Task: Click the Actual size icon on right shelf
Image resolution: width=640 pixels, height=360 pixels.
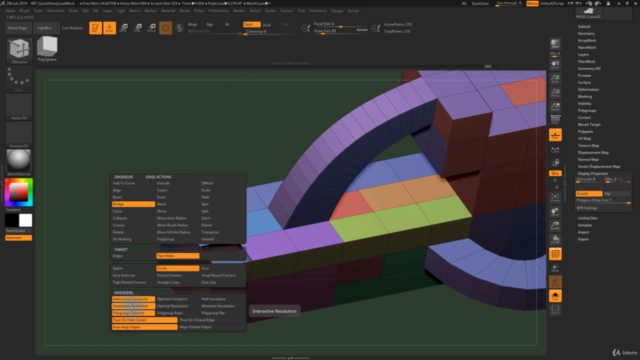Action: tap(555, 93)
